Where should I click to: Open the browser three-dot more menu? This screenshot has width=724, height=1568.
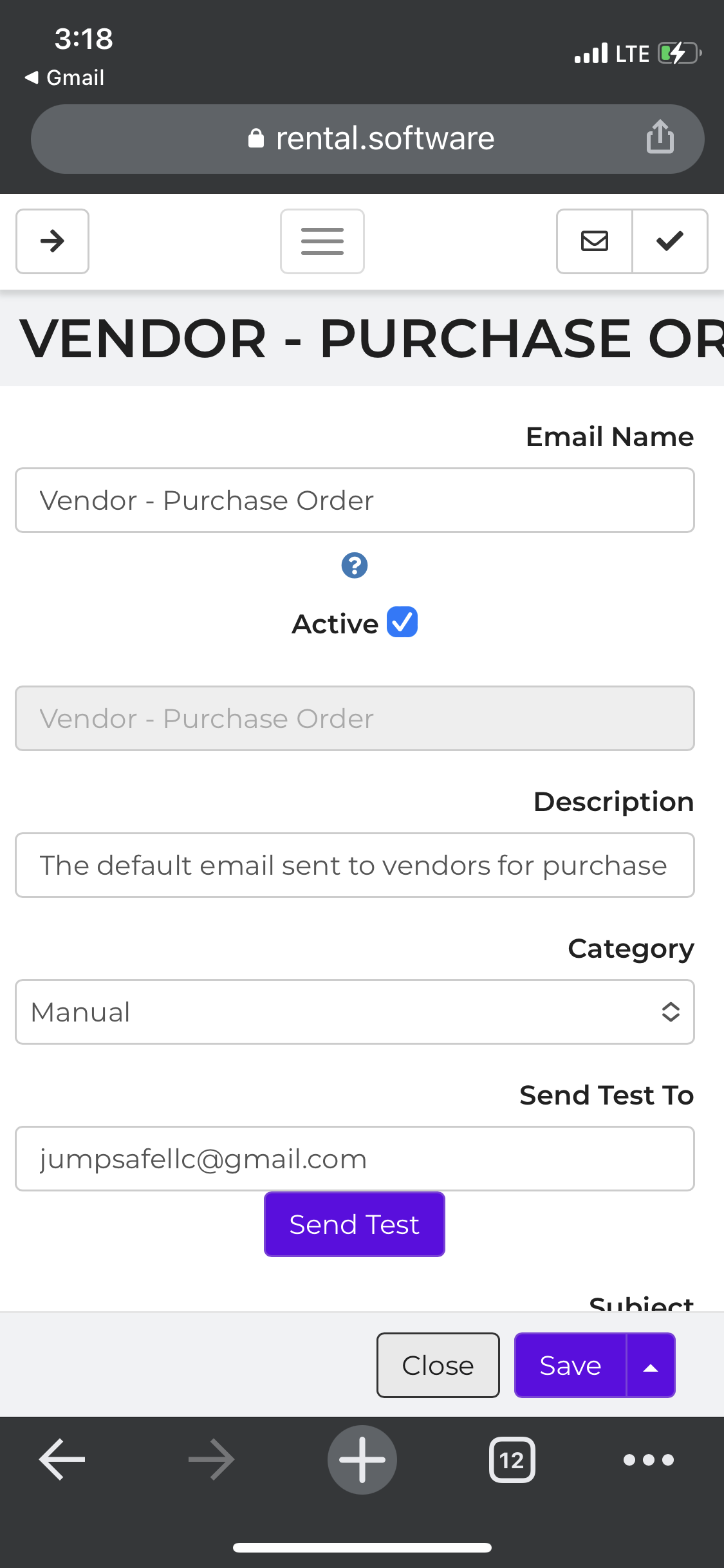pos(648,1459)
